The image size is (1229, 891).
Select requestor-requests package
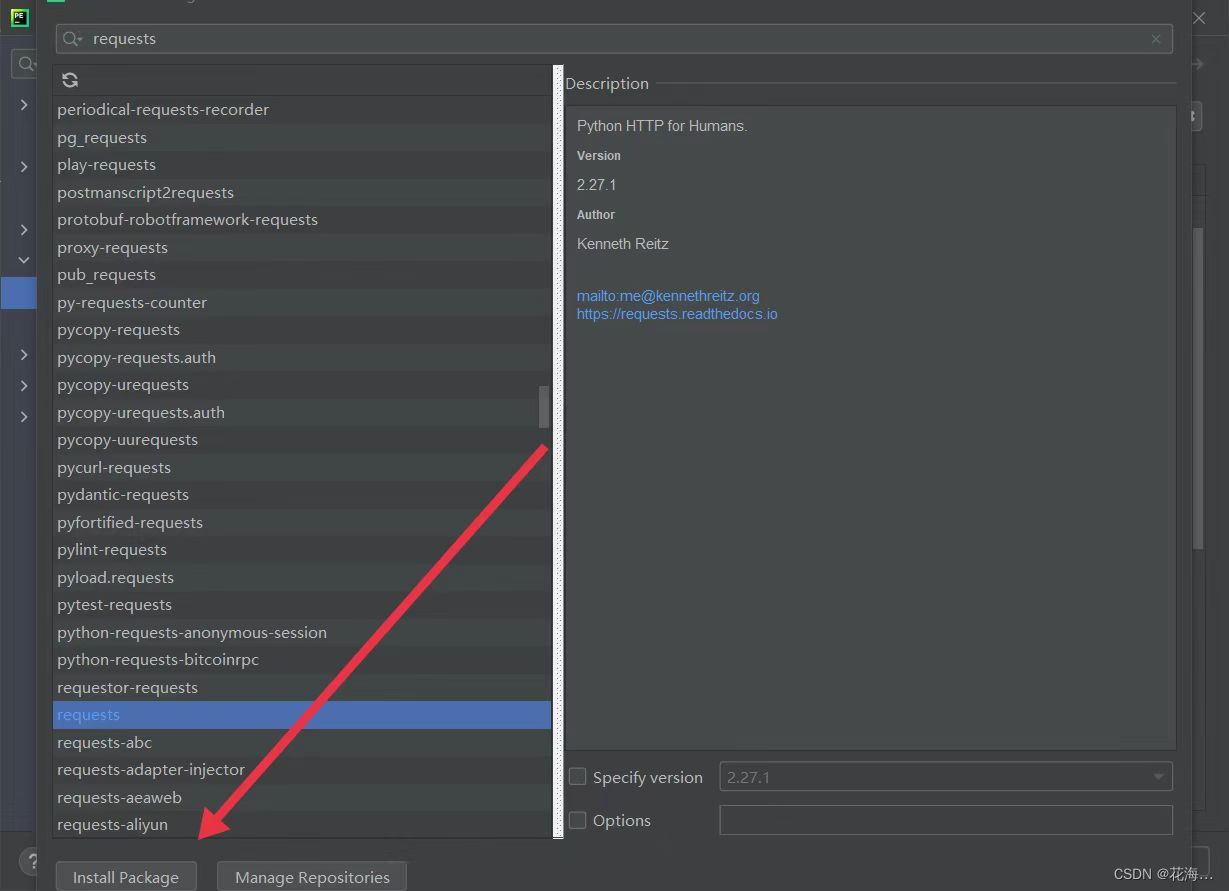tap(302, 688)
